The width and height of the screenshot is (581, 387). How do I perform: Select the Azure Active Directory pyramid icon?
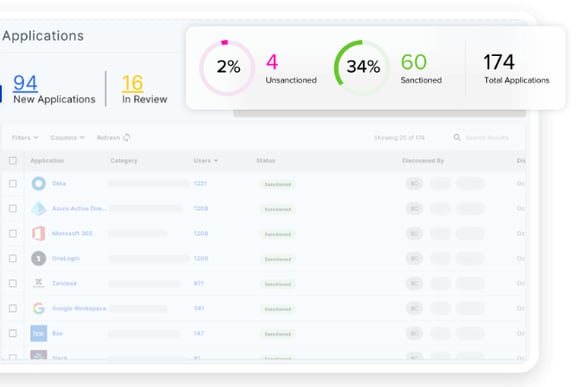tap(39, 208)
